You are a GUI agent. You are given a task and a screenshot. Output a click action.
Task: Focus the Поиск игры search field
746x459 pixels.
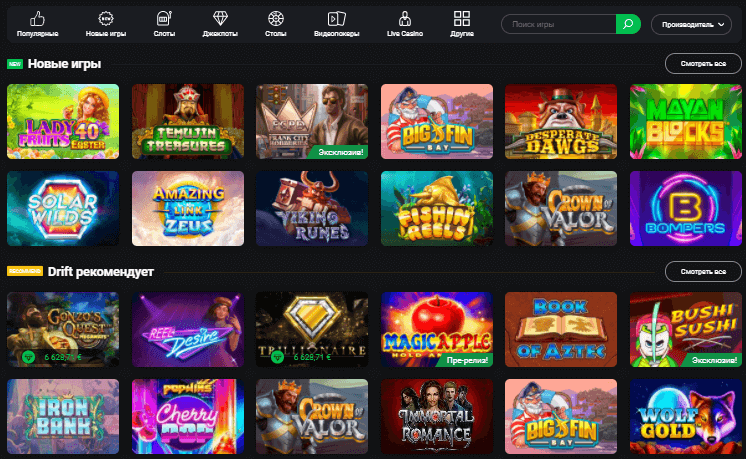tap(559, 24)
